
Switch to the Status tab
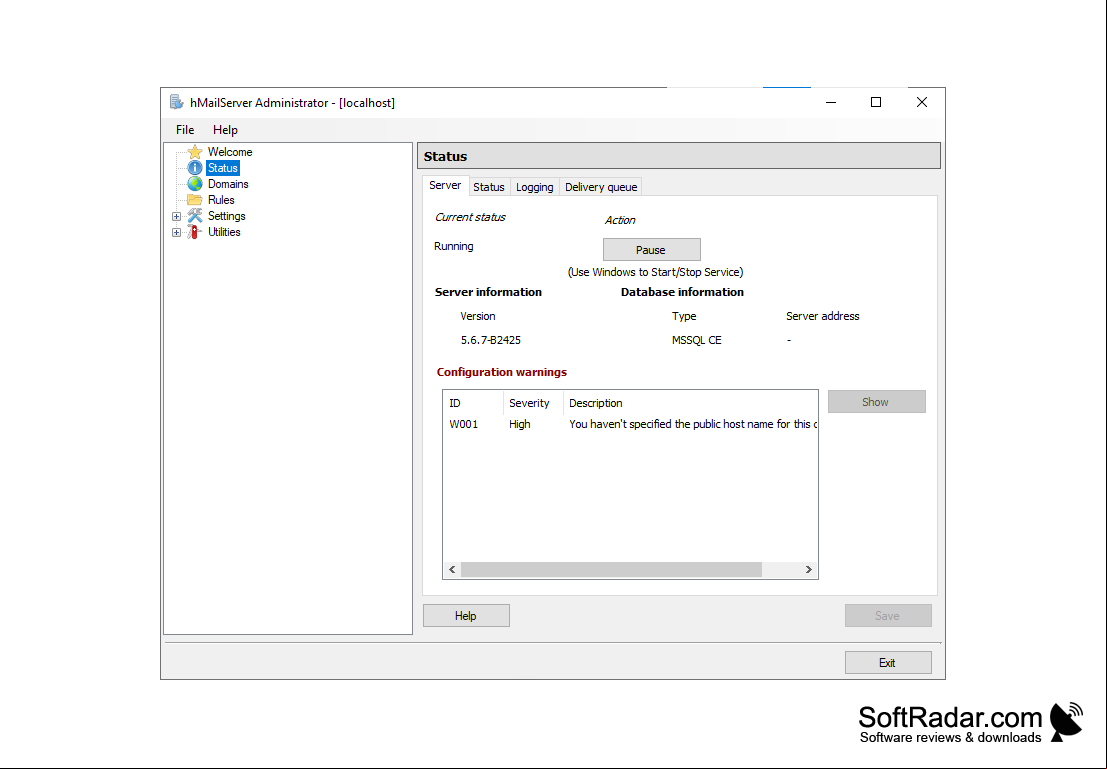(x=489, y=187)
